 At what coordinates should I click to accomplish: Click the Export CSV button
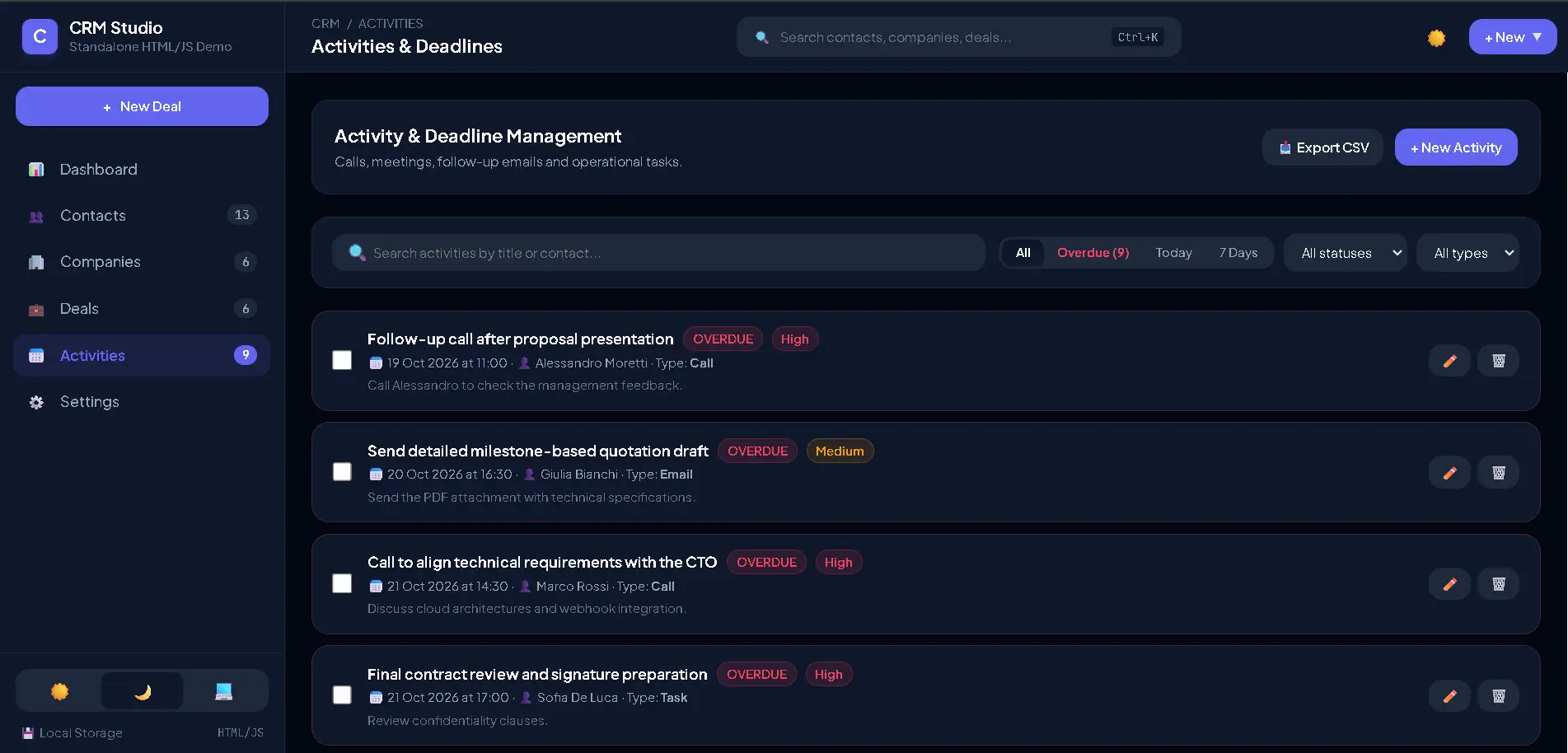(1323, 147)
